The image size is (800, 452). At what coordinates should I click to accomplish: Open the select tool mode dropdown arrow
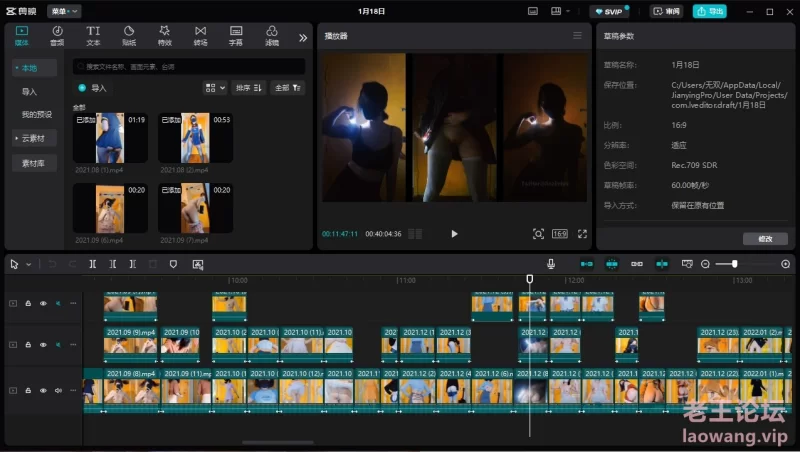[29, 264]
